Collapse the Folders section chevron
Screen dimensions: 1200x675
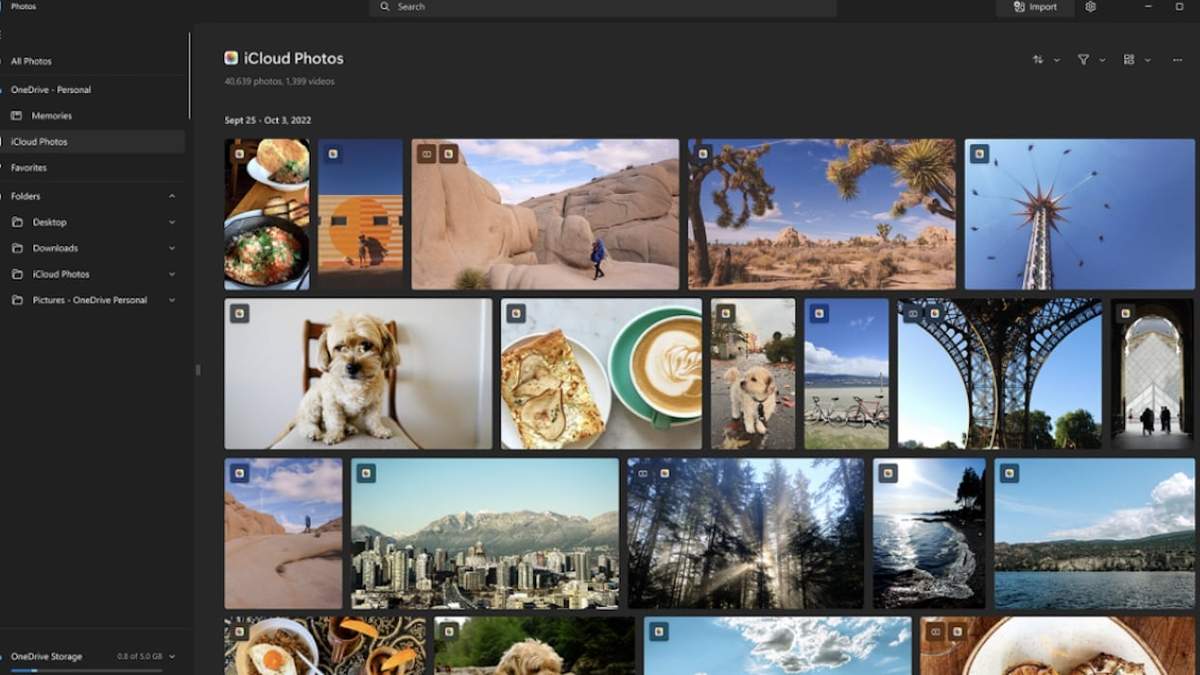pyautogui.click(x=172, y=196)
